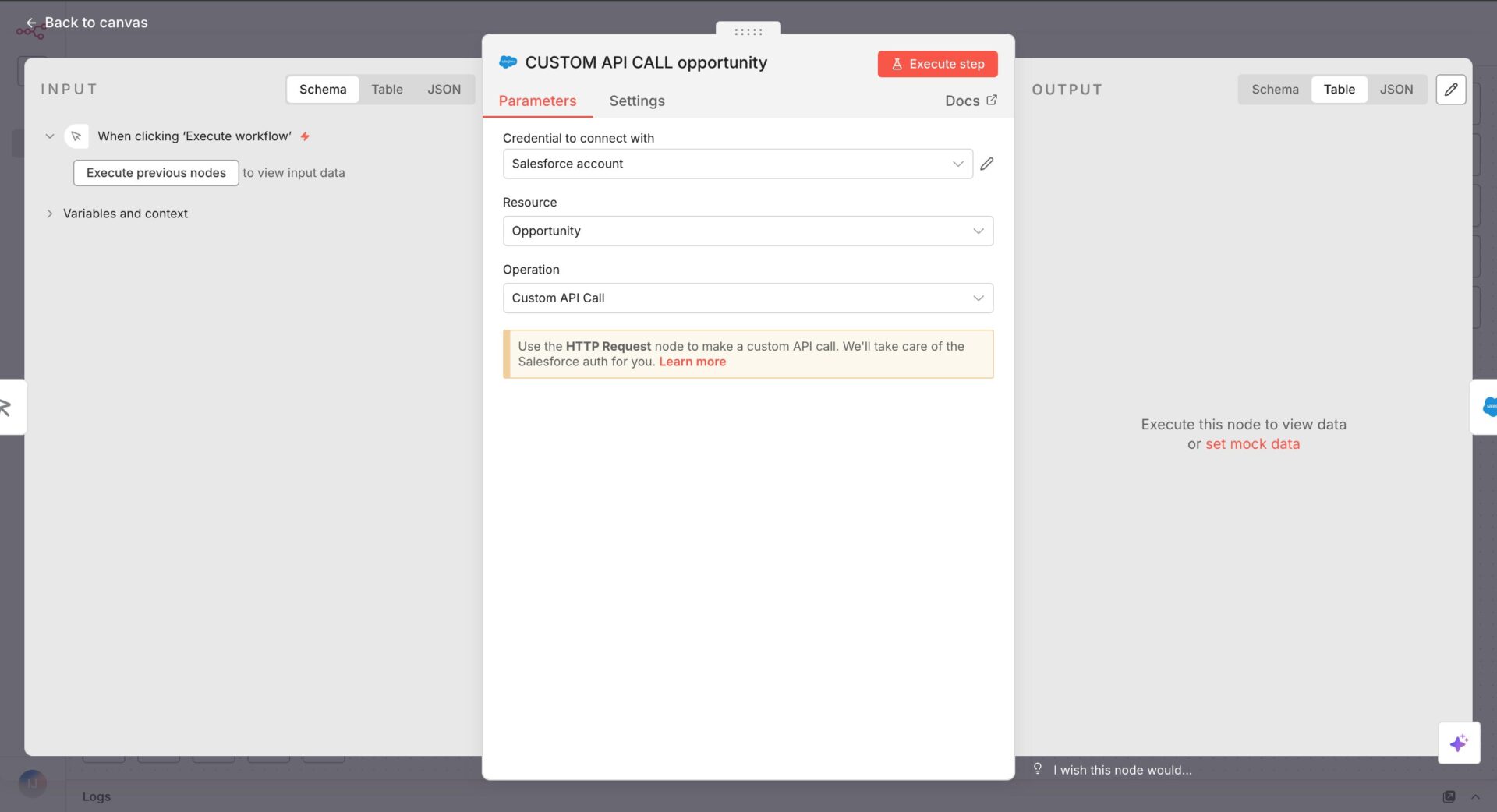Expand Variables and context section
1497x812 pixels.
(x=125, y=214)
